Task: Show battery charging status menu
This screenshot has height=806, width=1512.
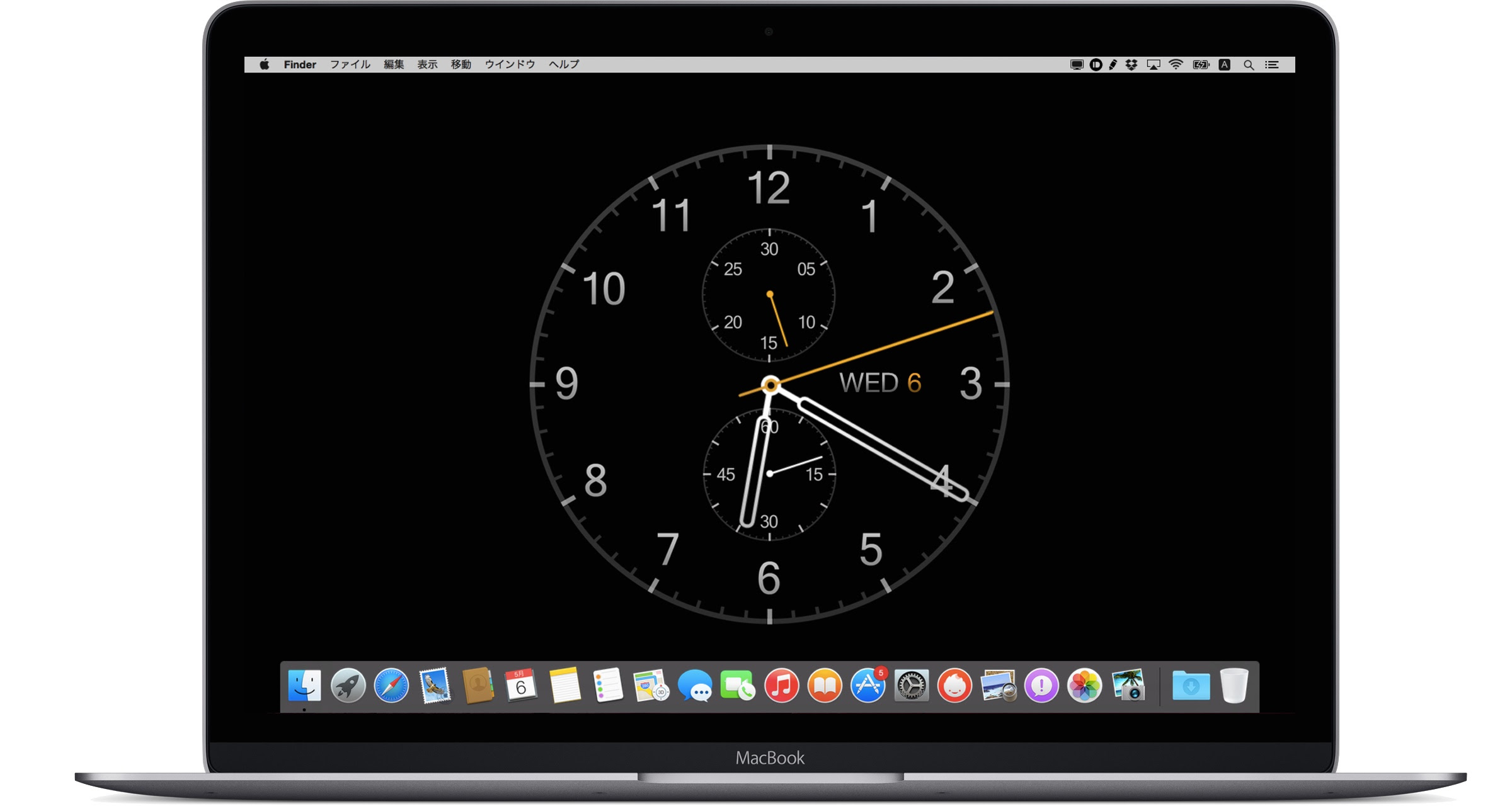Action: point(1201,65)
